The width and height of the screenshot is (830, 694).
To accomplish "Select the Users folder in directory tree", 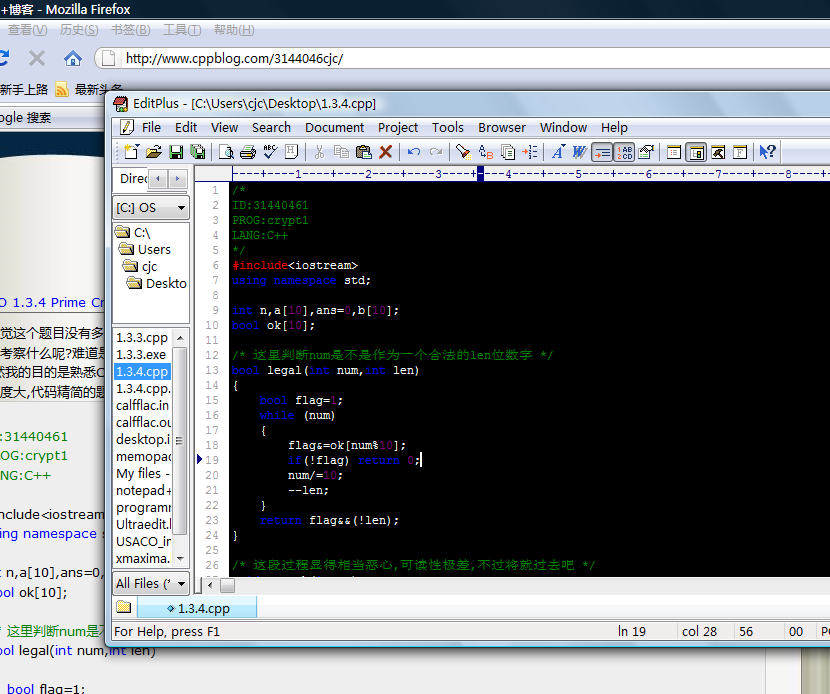I will point(153,249).
